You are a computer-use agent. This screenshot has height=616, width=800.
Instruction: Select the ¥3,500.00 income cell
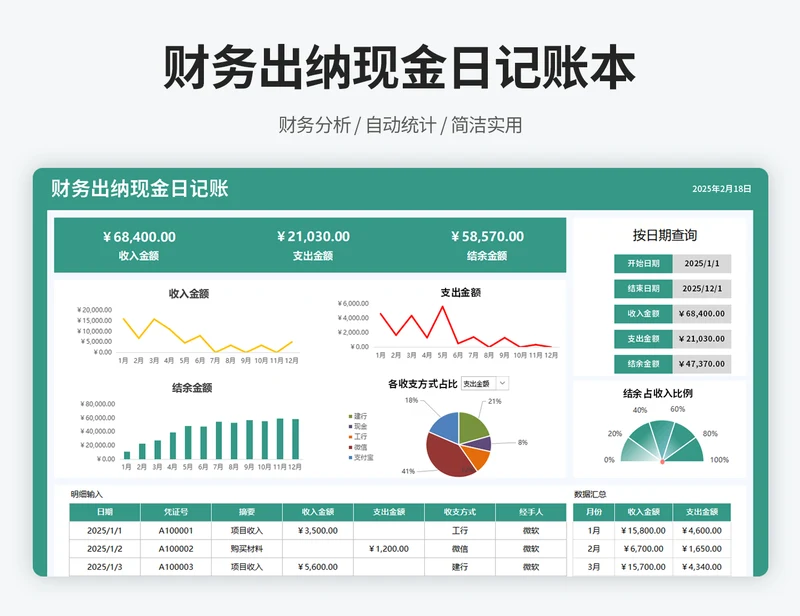point(318,531)
